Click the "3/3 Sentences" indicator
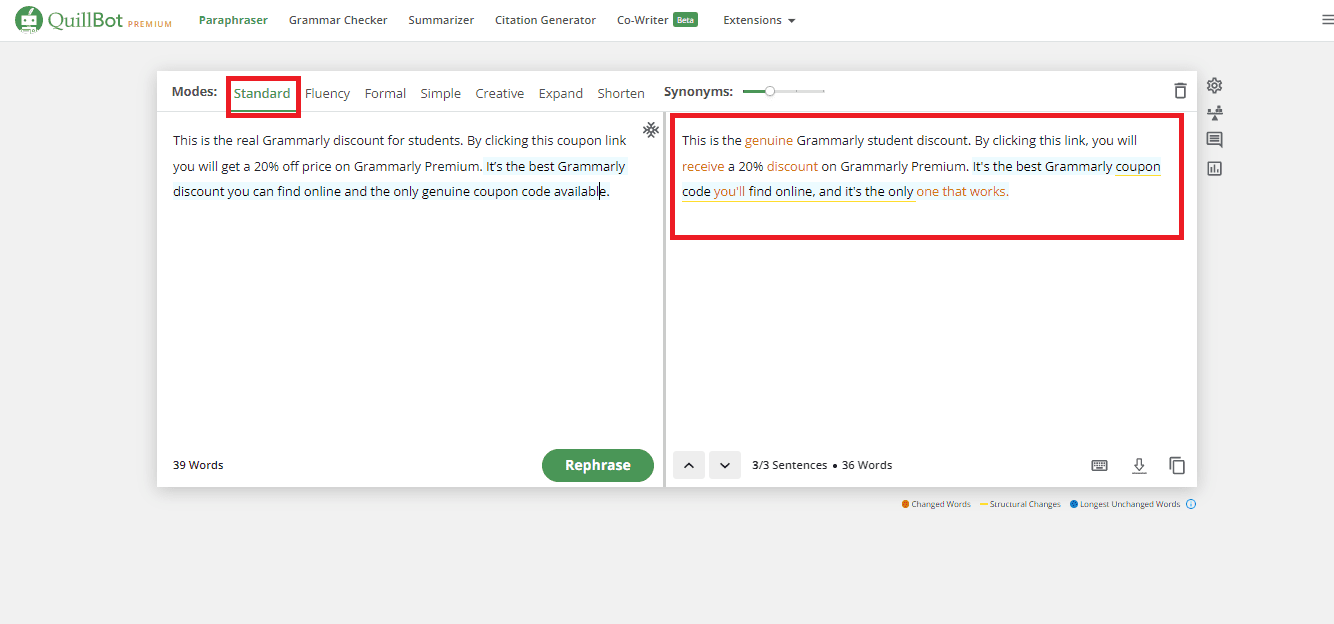Screen dimensions: 1334x624 click(789, 465)
